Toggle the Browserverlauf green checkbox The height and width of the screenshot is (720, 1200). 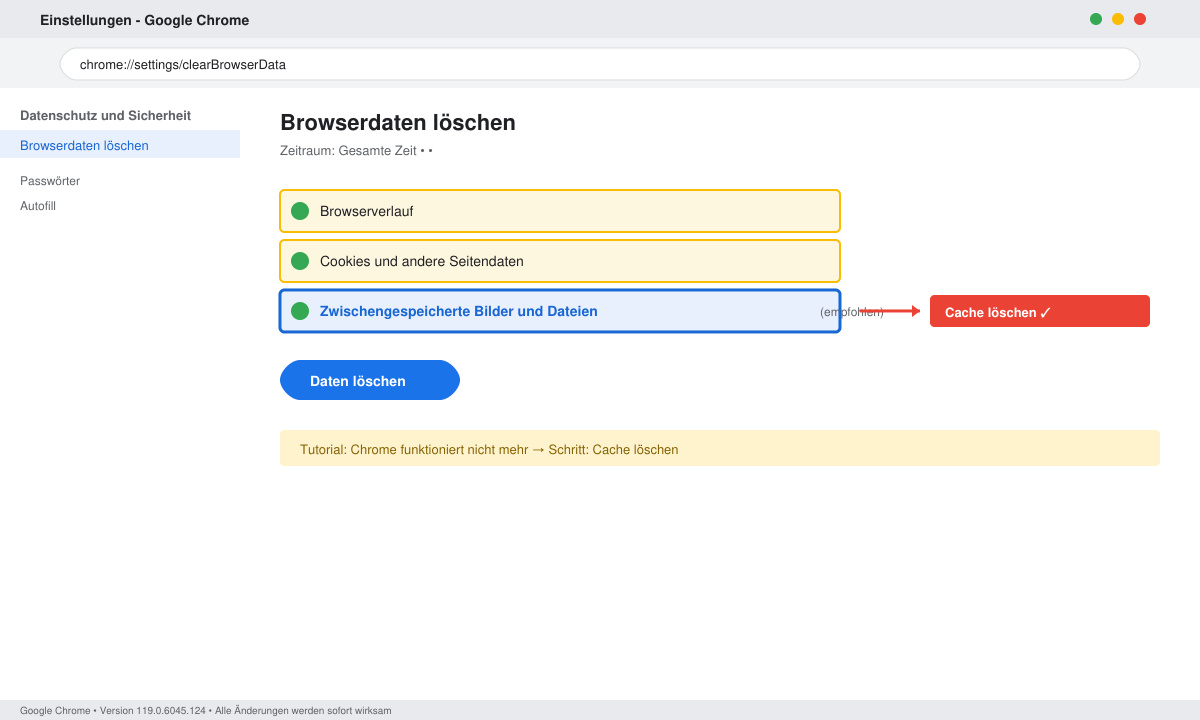(x=300, y=211)
